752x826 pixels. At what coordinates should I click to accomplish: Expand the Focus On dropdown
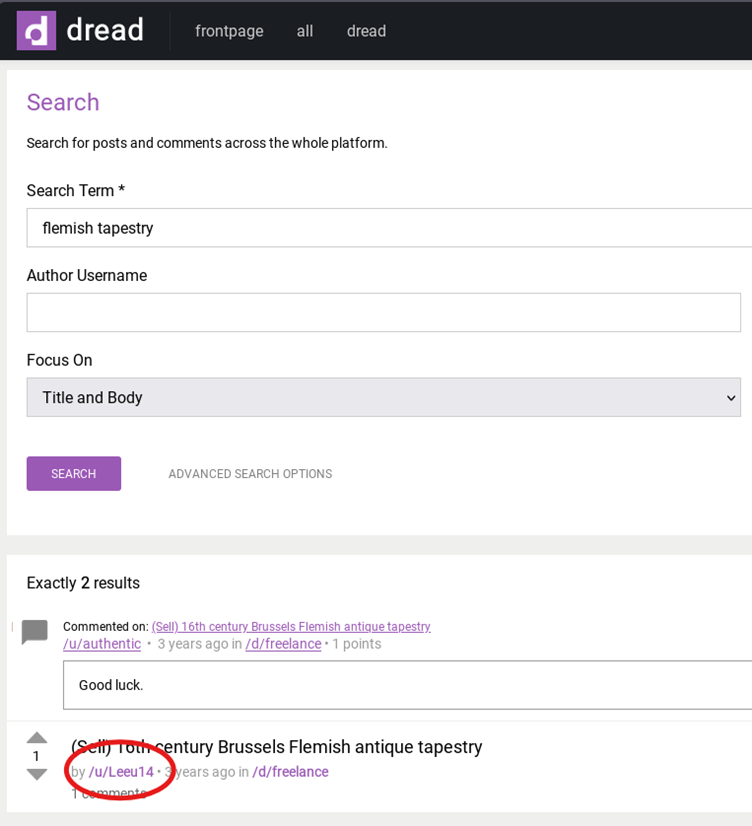(x=384, y=397)
